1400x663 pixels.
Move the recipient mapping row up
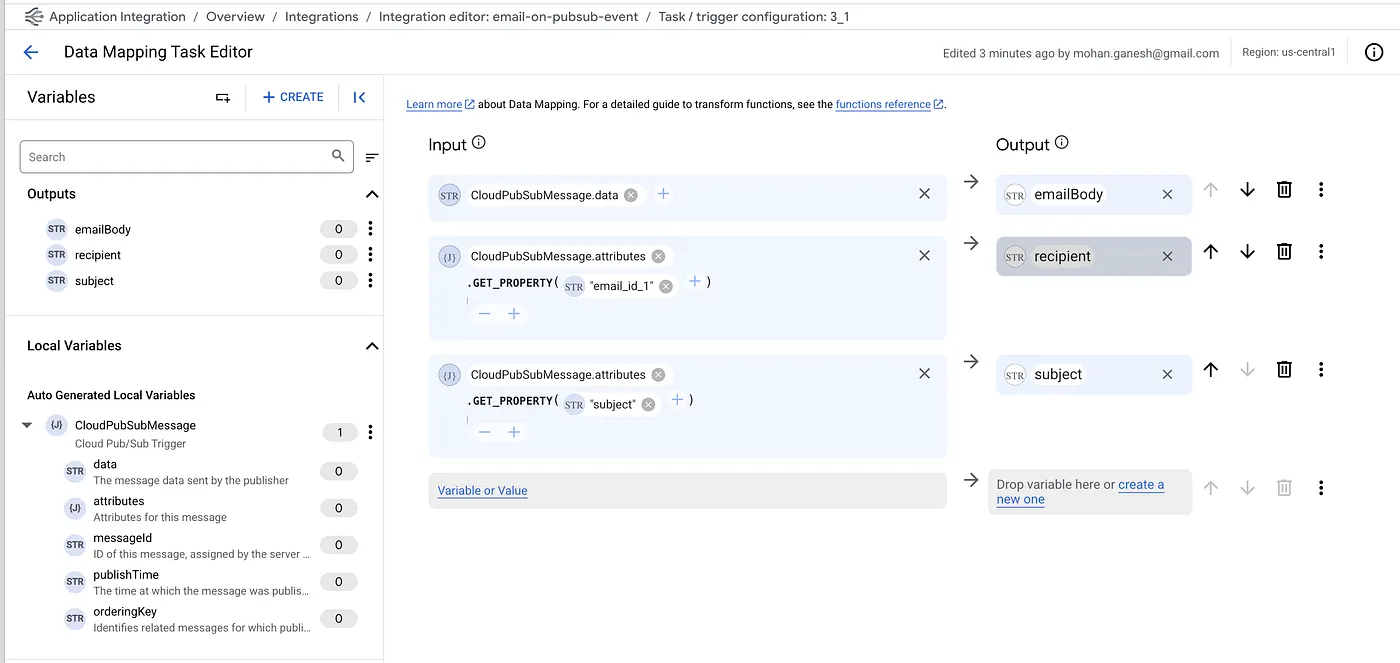coord(1210,252)
